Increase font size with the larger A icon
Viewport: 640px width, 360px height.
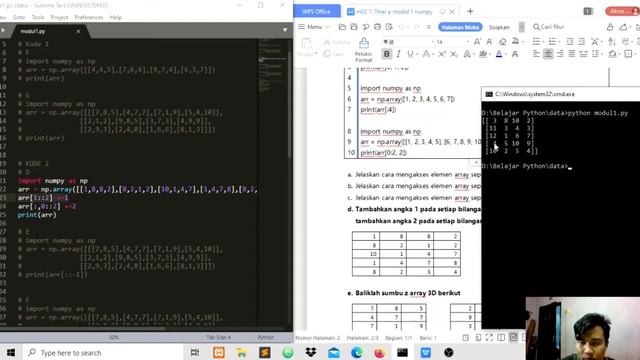(478, 42)
